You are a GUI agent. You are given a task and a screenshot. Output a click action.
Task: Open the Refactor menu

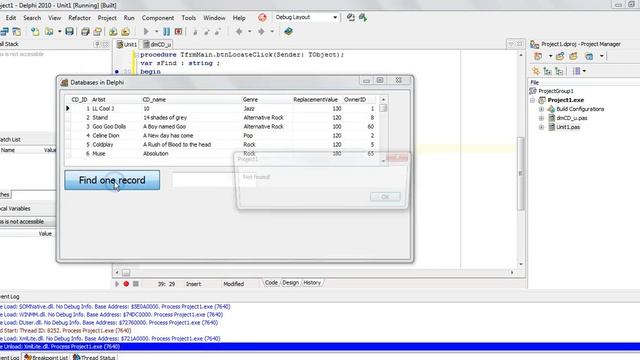pyautogui.click(x=79, y=18)
